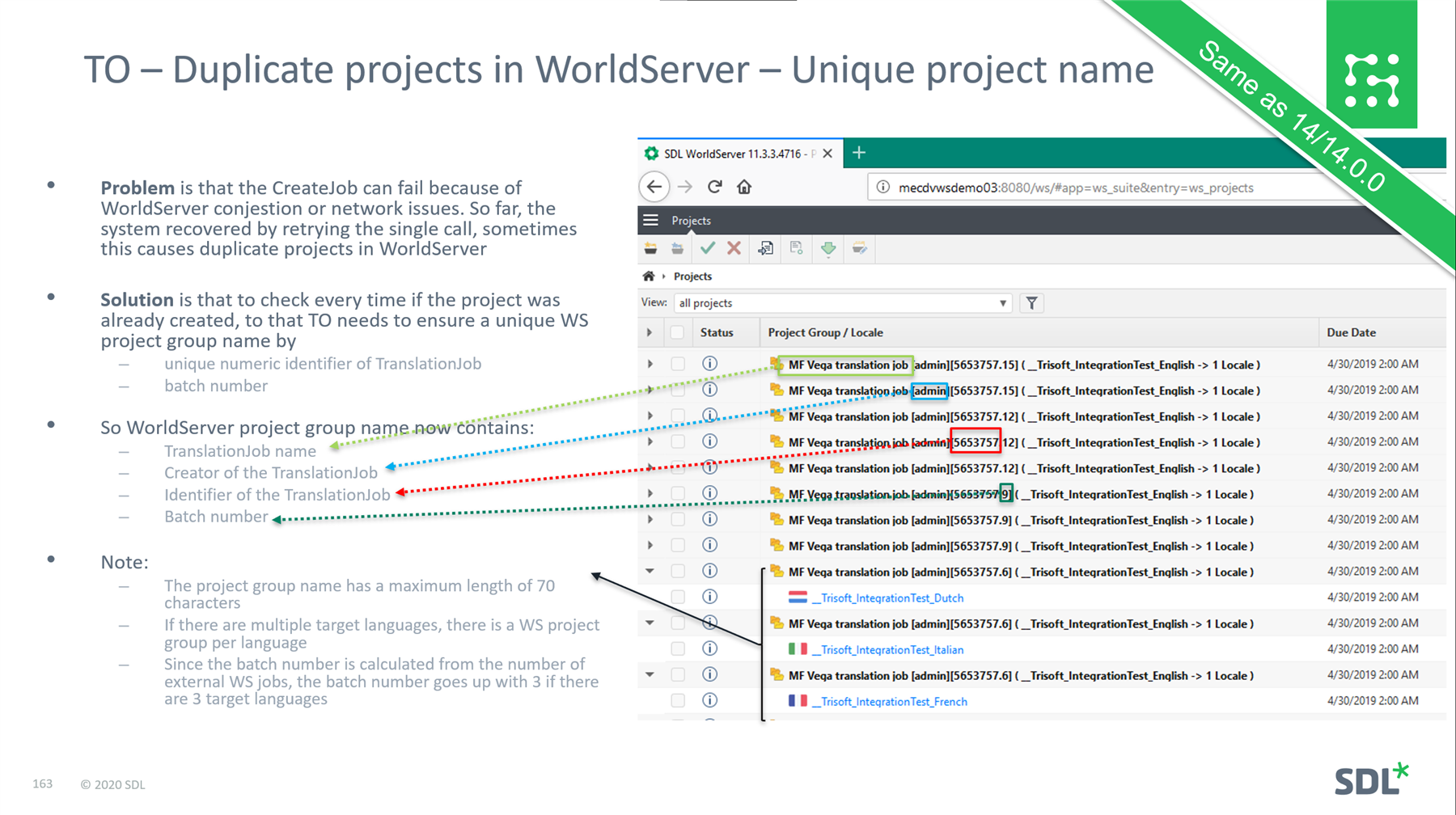The width and height of the screenshot is (1456, 815).
Task: Click info icon of the French locale row
Action: (x=709, y=700)
